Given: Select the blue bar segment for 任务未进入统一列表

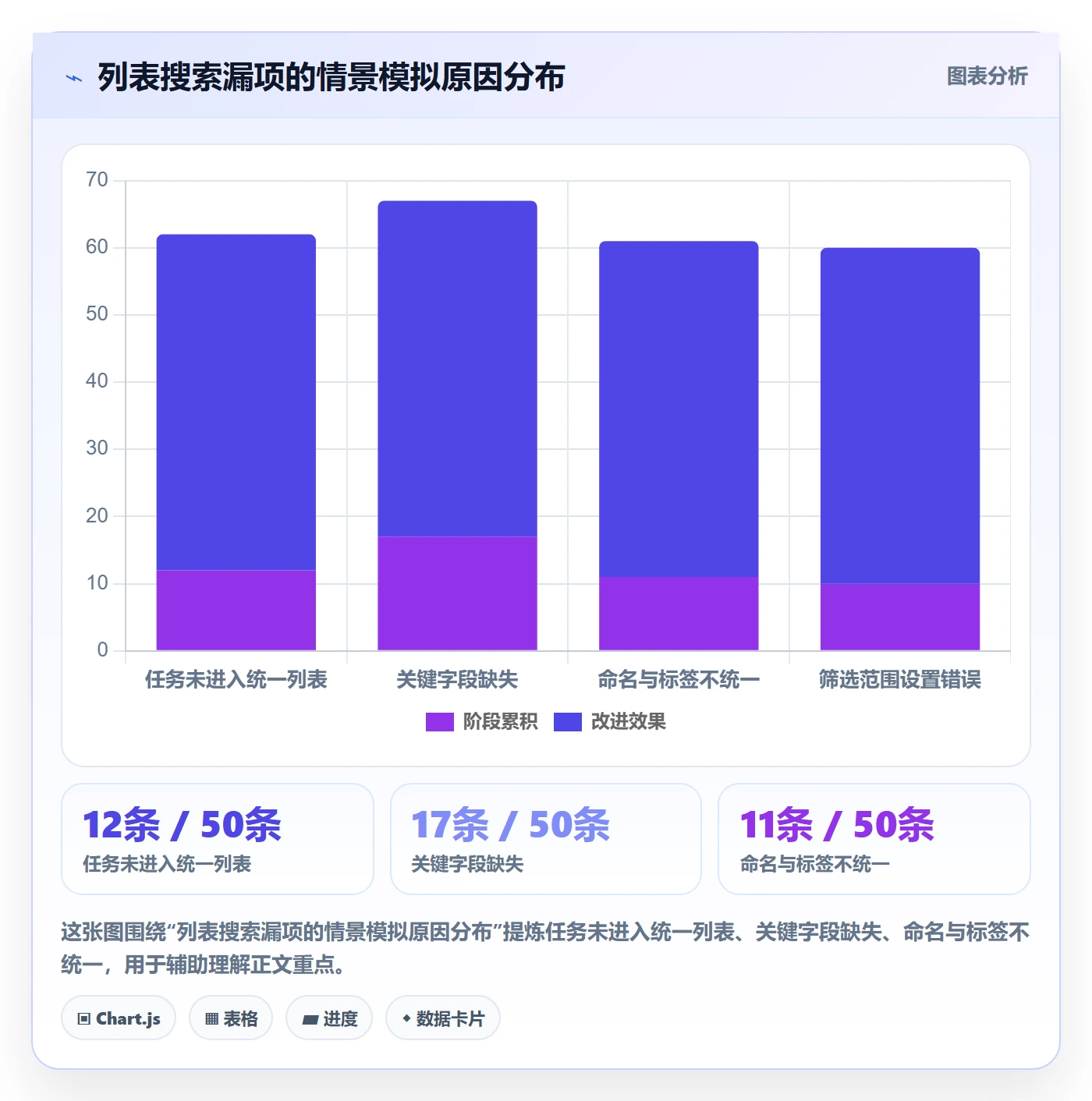Looking at the screenshot, I should coord(236,402).
